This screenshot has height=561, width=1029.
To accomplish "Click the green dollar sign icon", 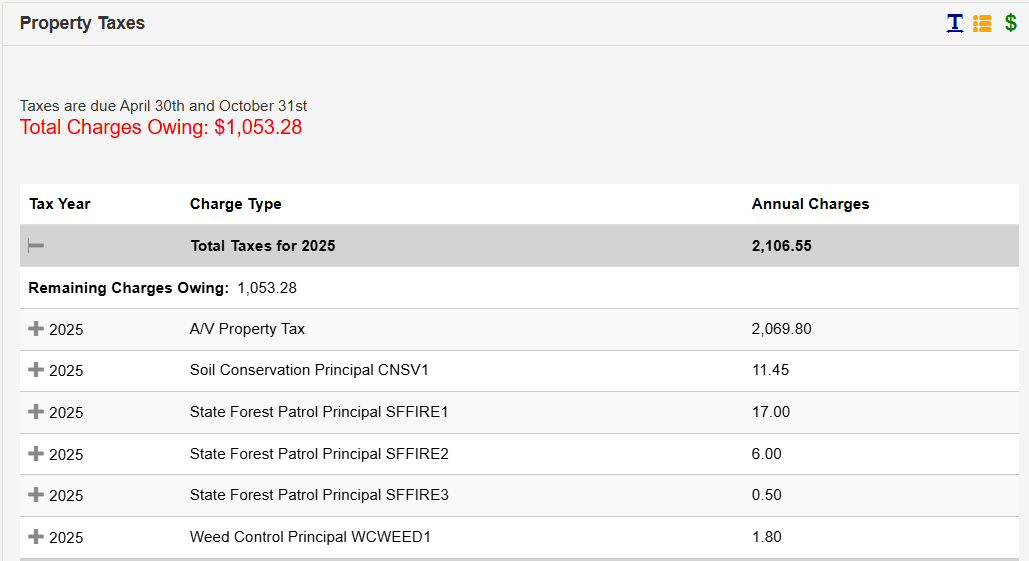I will tap(1010, 23).
